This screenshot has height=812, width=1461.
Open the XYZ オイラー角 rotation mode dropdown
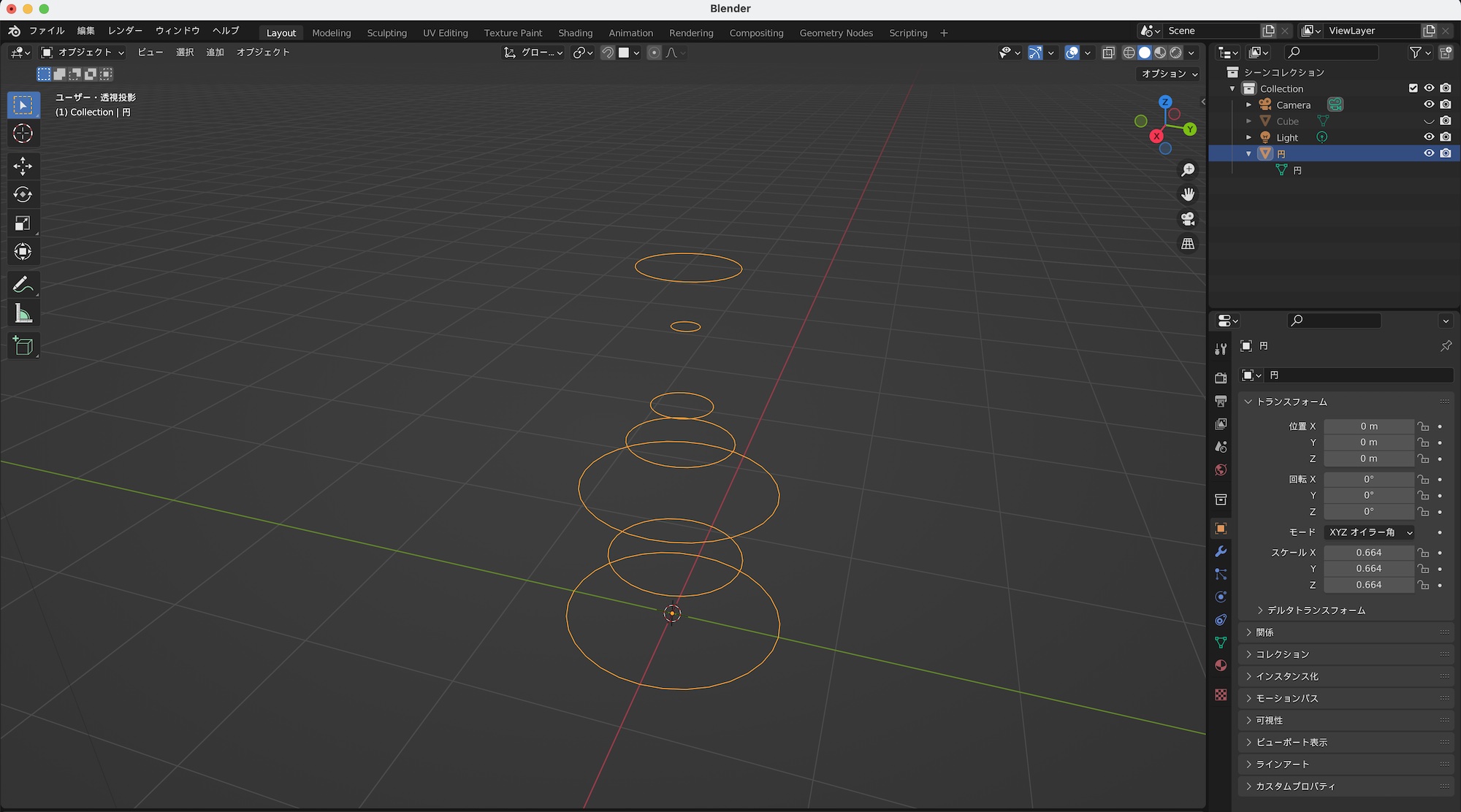point(1369,532)
